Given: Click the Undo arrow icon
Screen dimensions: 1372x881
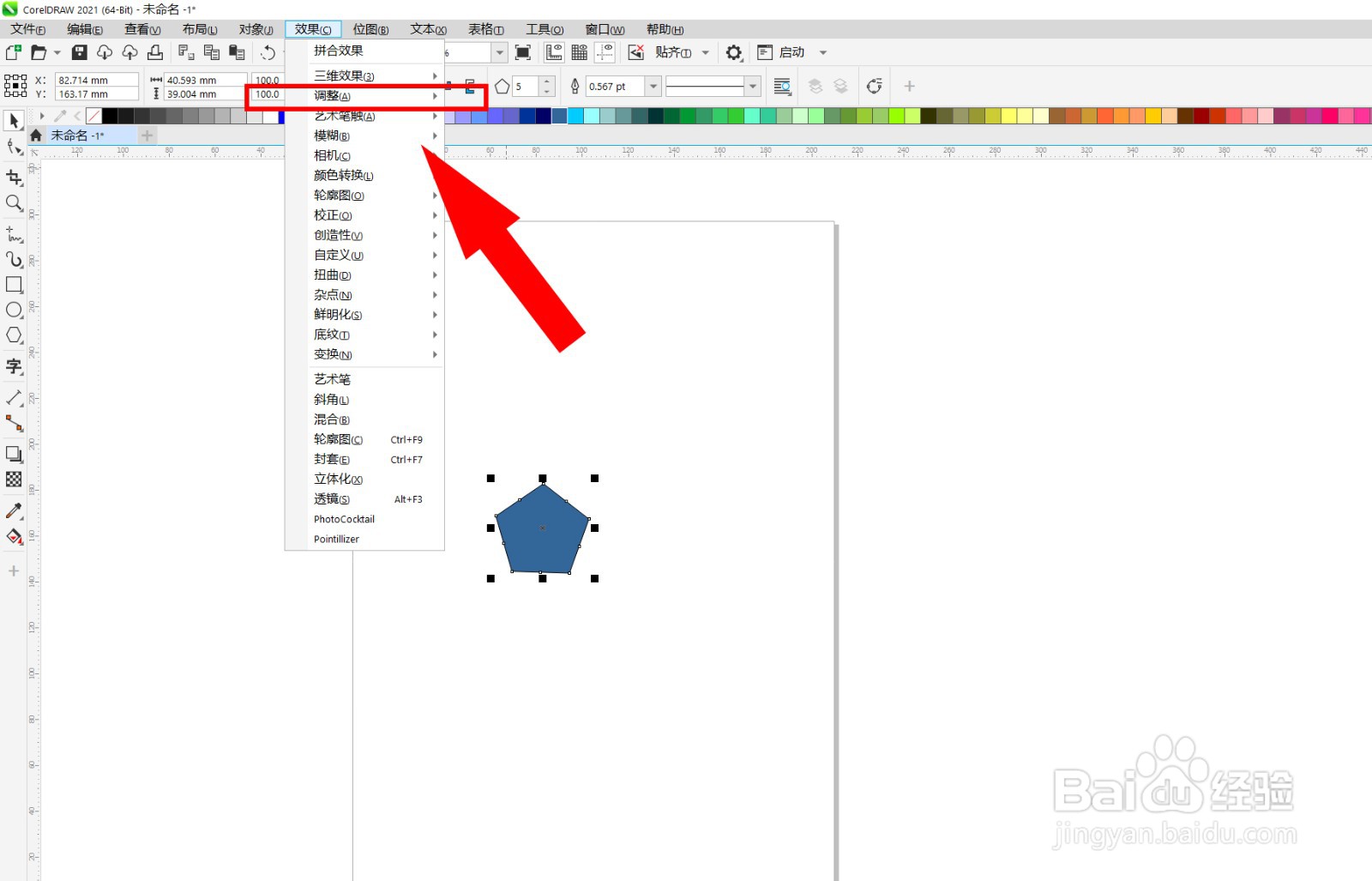Looking at the screenshot, I should click(x=268, y=52).
